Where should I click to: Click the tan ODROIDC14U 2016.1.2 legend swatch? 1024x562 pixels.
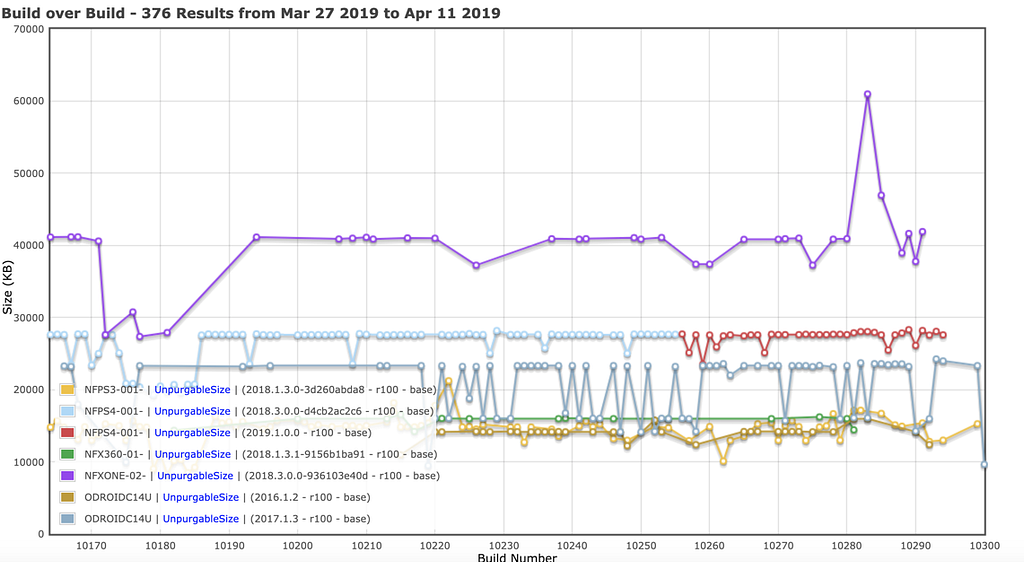(x=67, y=497)
